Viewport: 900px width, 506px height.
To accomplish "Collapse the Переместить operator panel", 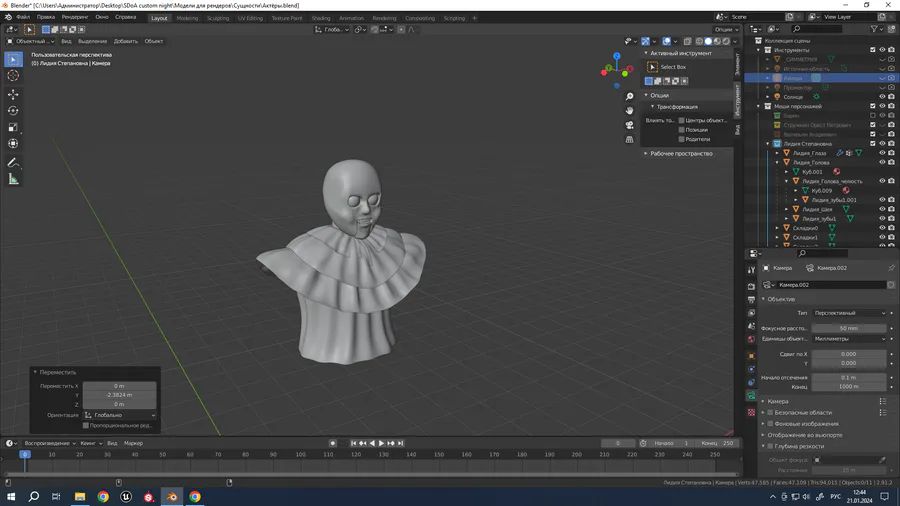I will 36,372.
